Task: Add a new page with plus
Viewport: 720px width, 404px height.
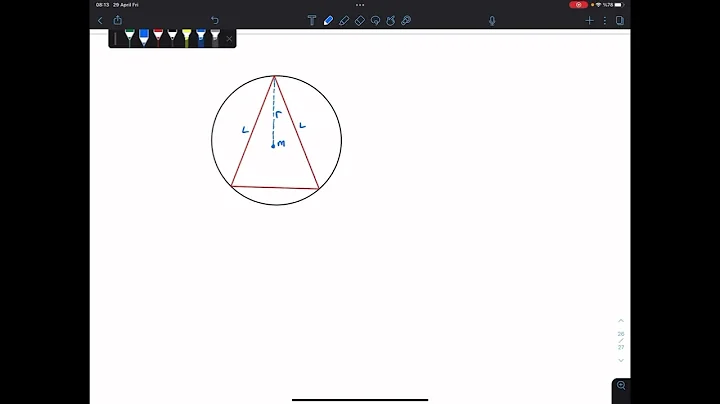Action: (590, 20)
